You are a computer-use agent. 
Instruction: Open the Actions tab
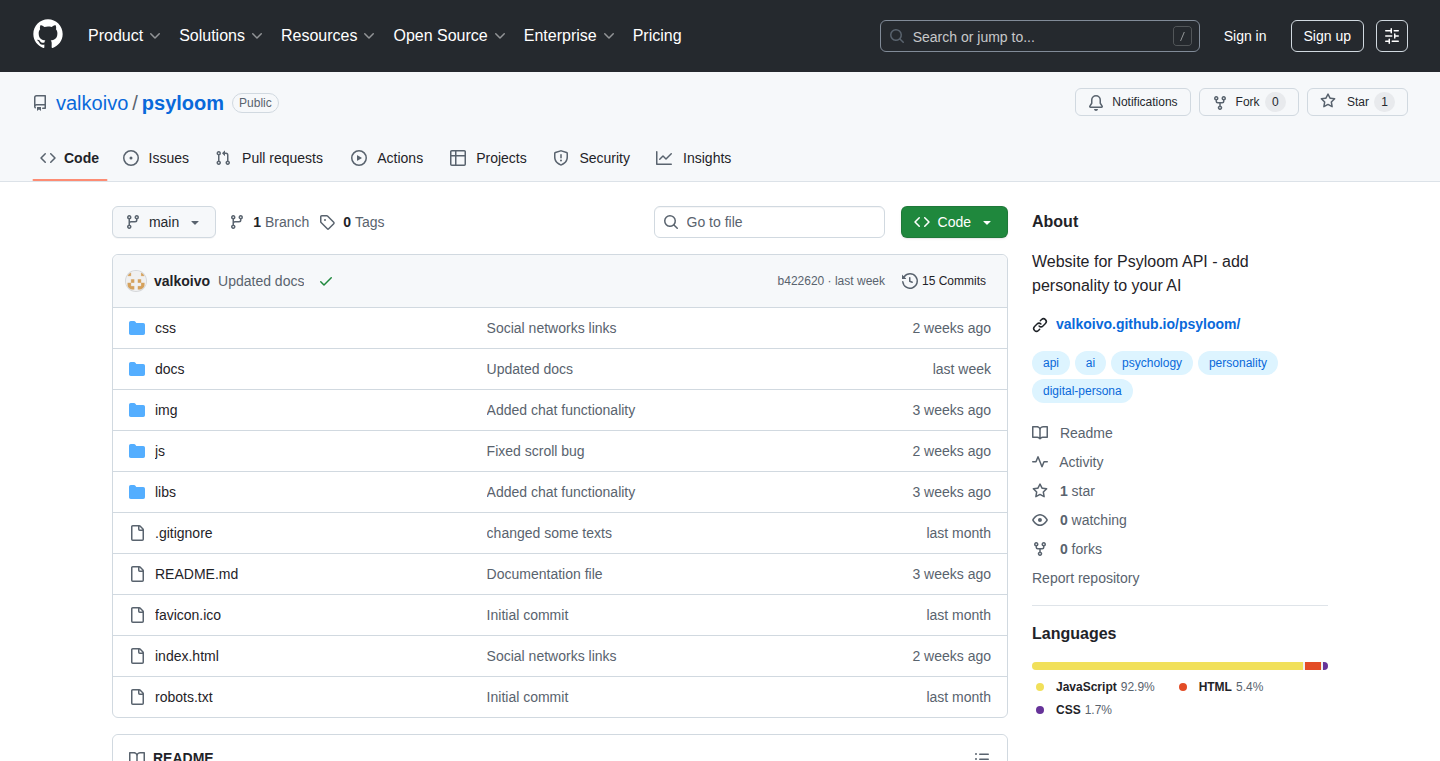pyautogui.click(x=387, y=158)
